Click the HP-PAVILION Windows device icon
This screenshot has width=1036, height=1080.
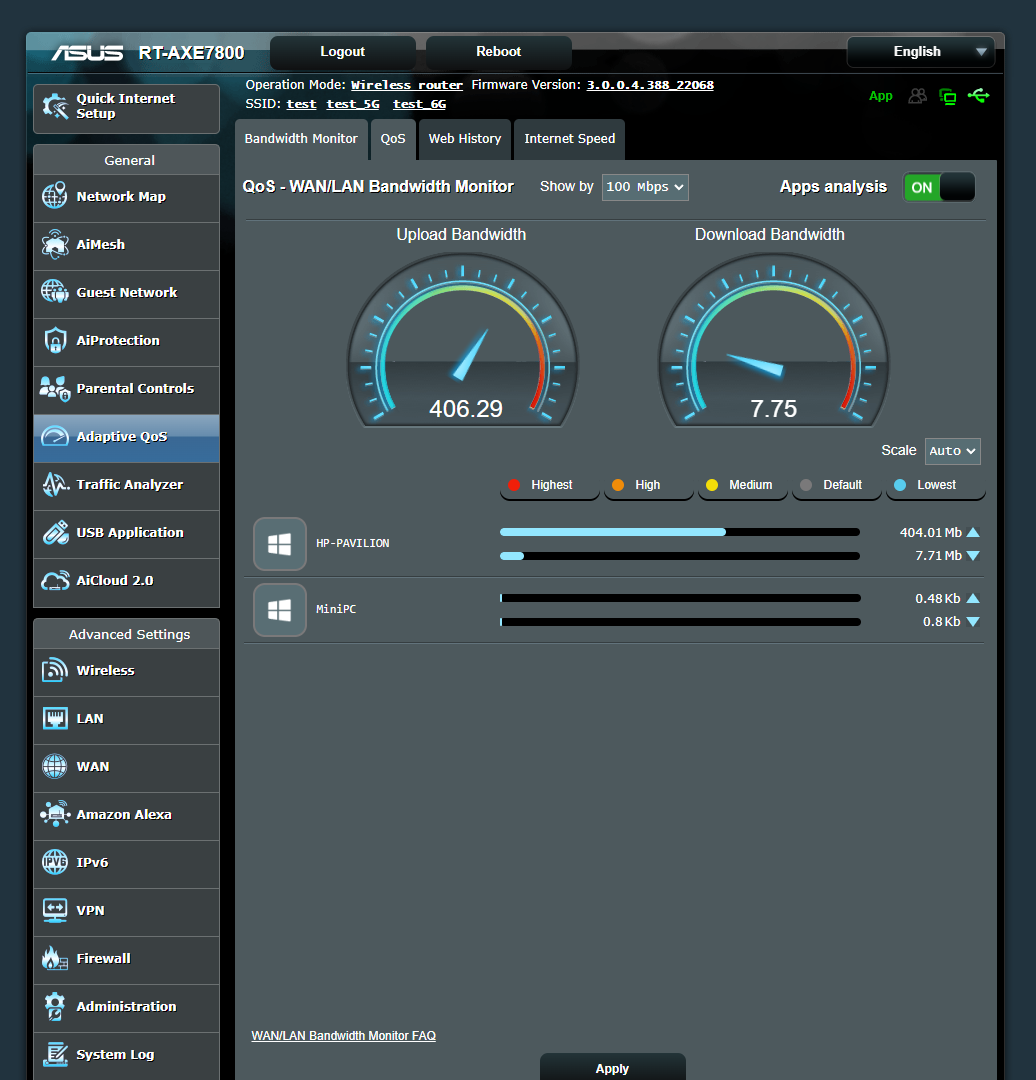point(280,544)
